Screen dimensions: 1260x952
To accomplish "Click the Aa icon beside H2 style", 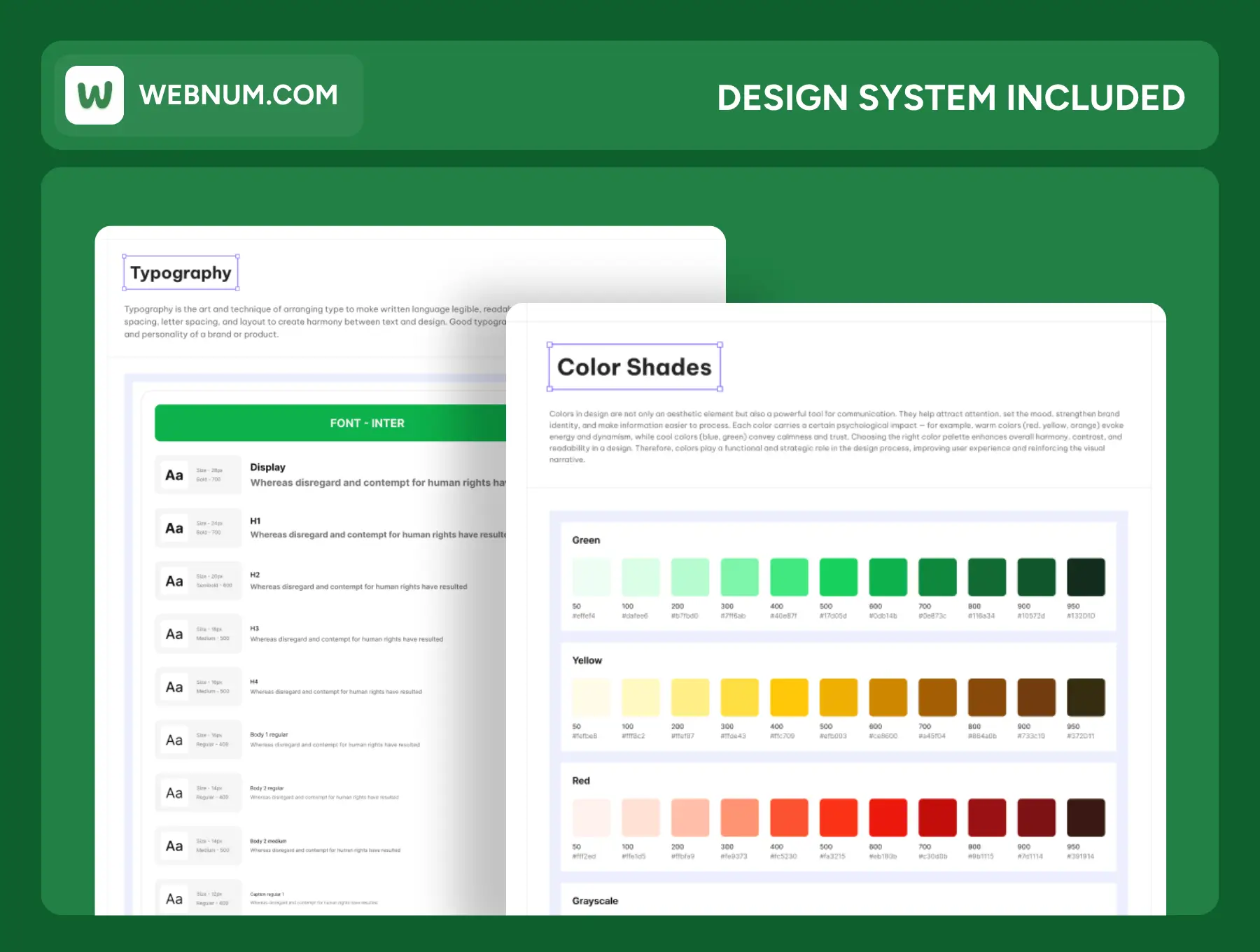I will (x=174, y=581).
